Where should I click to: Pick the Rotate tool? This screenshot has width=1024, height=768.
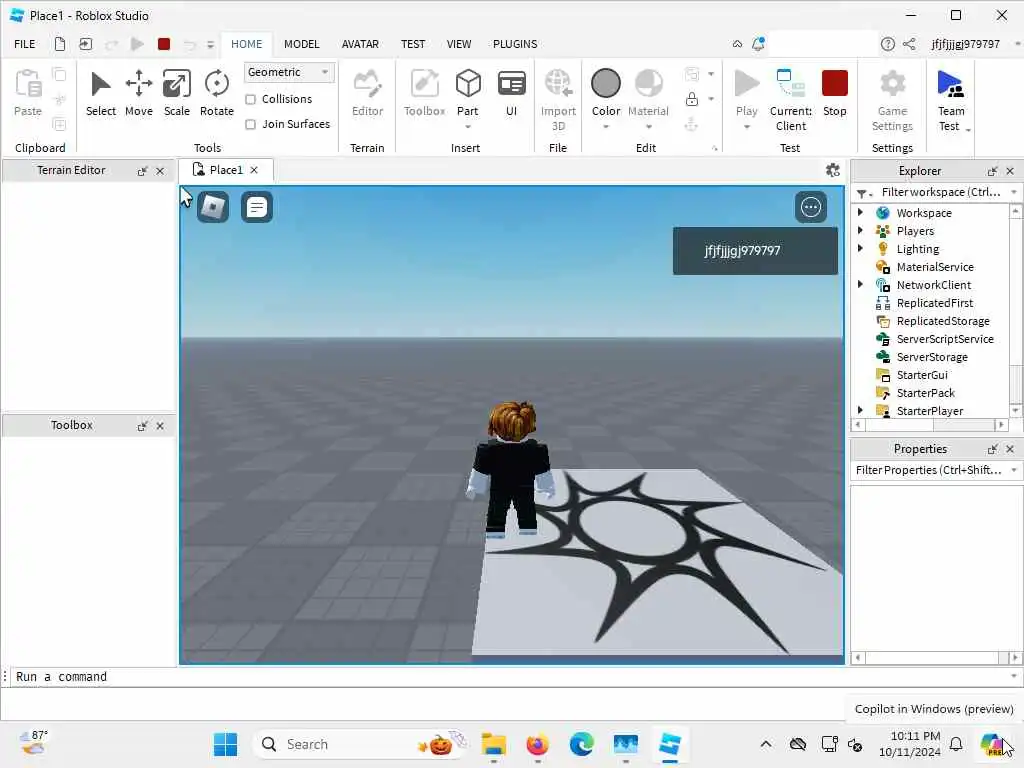point(216,93)
